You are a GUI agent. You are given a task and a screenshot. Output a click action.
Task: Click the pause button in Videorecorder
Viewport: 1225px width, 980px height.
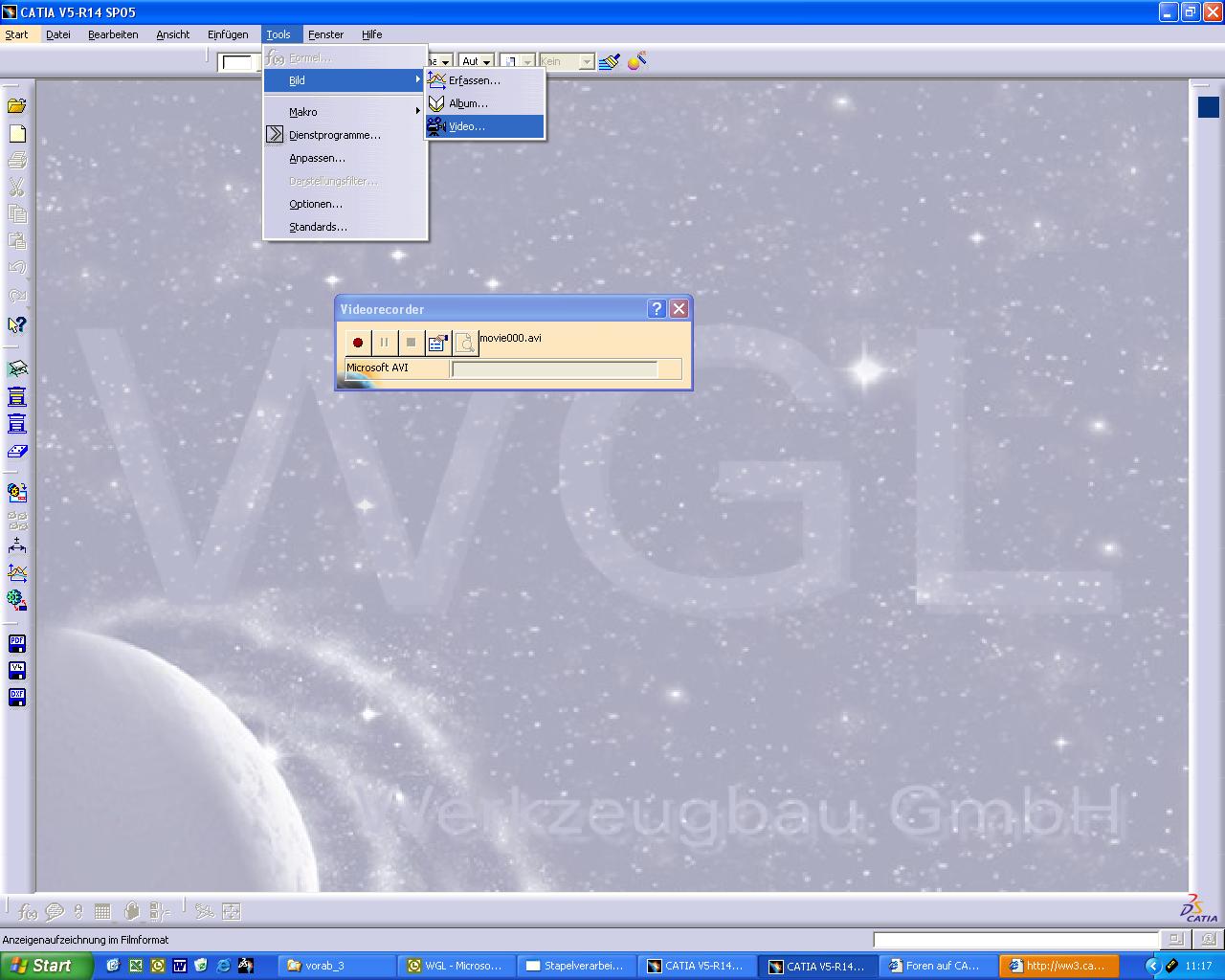(385, 343)
